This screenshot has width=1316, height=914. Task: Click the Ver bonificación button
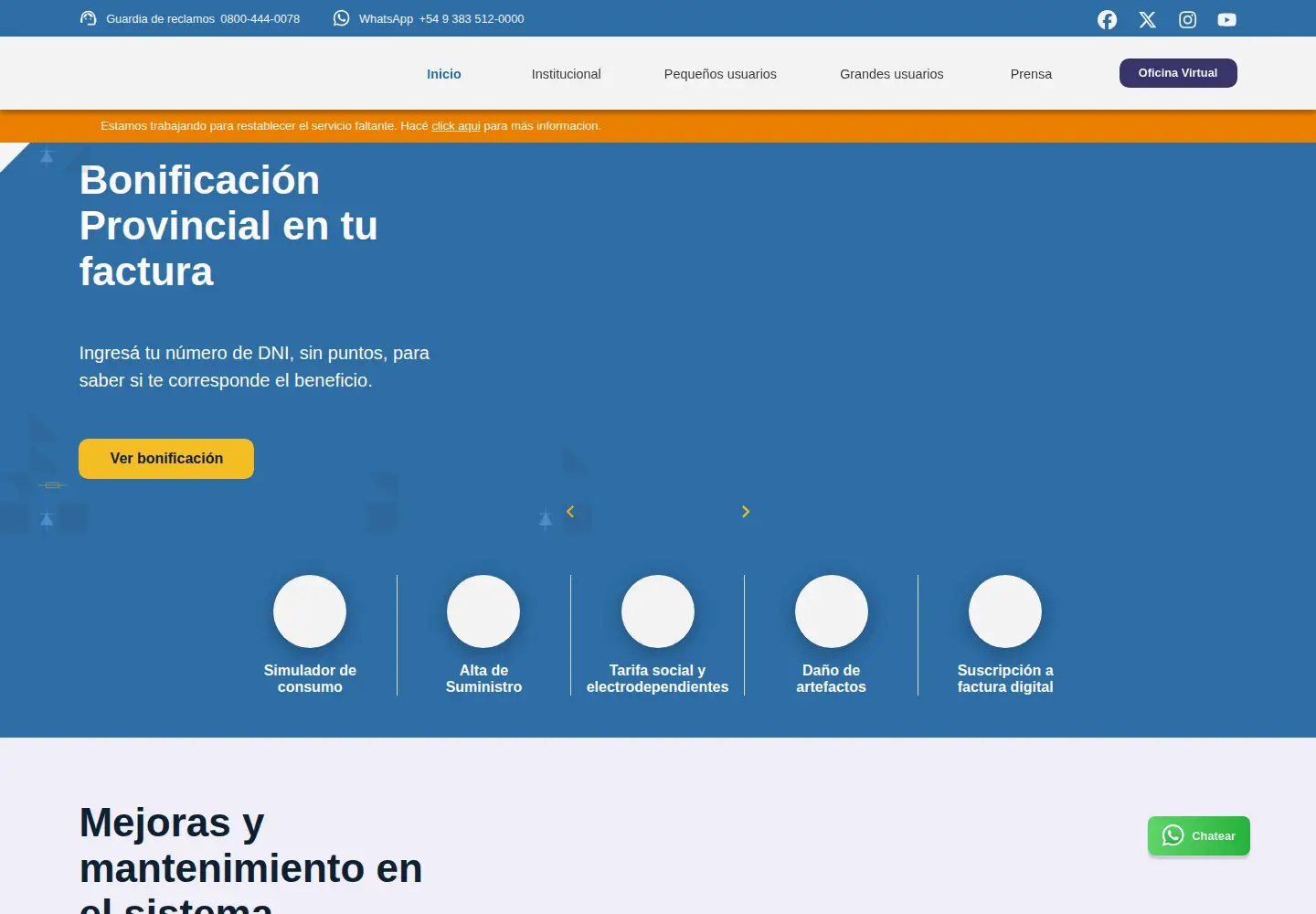[166, 459]
